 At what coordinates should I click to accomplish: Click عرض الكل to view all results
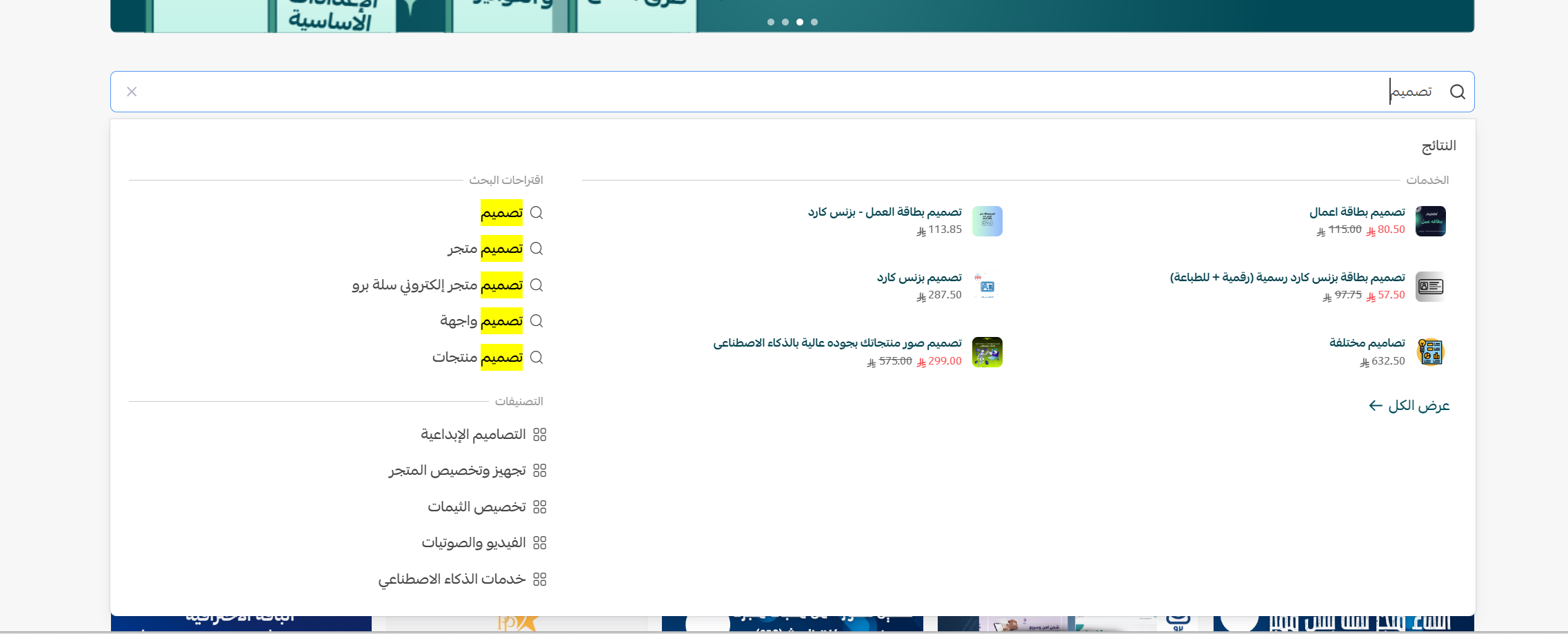click(1409, 406)
